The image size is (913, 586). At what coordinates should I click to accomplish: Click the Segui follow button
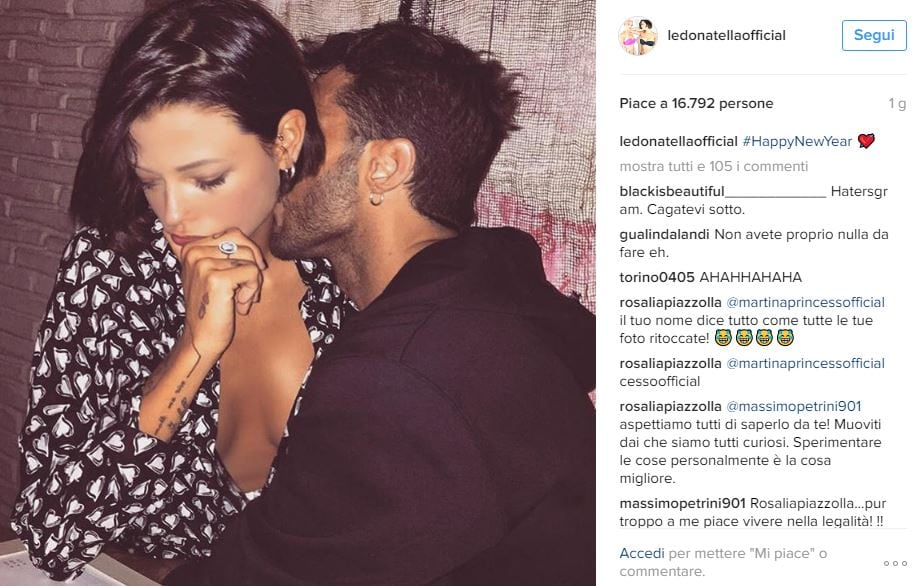pyautogui.click(x=874, y=36)
